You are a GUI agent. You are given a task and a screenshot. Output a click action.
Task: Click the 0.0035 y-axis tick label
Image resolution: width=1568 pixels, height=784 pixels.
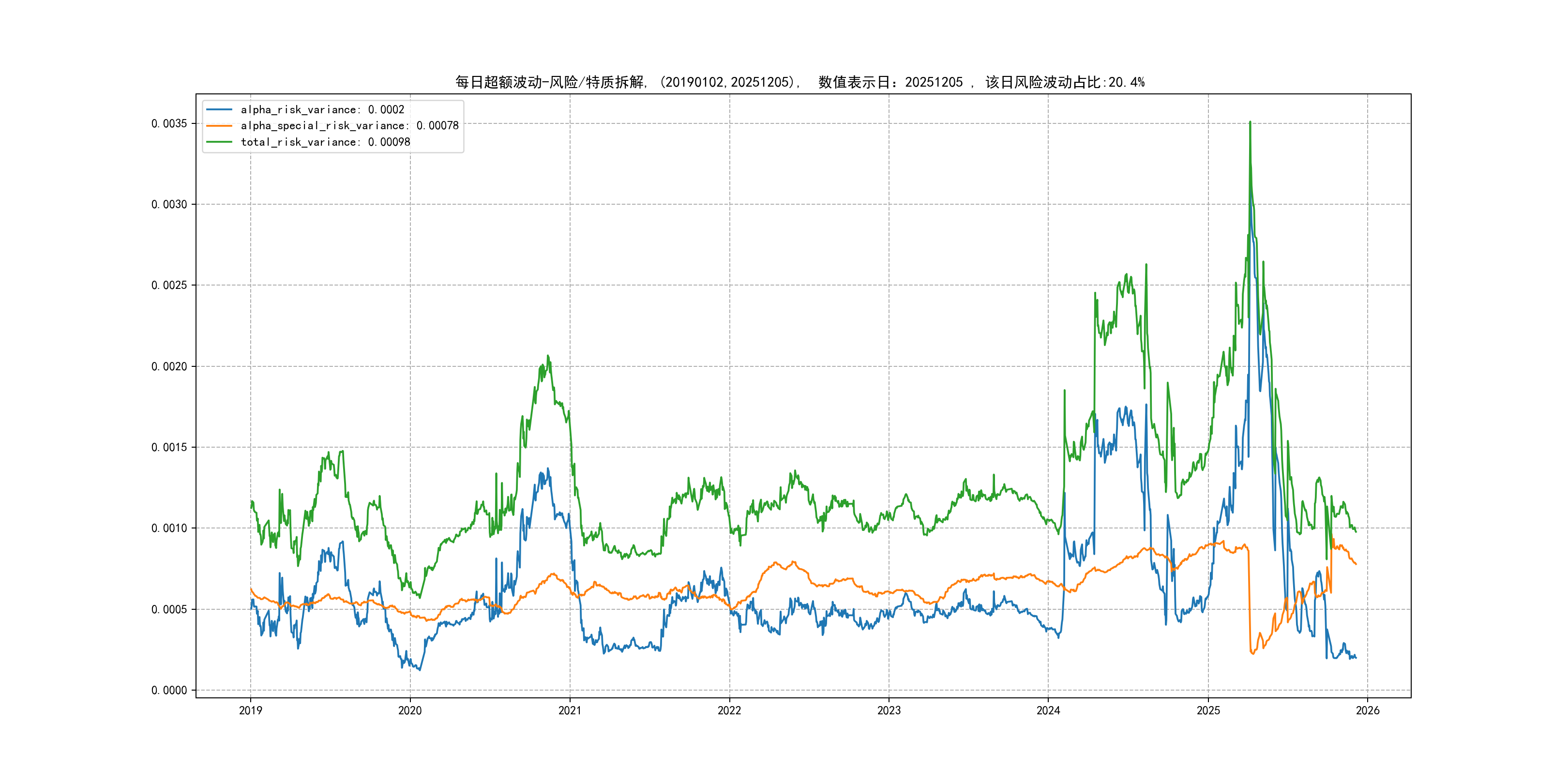coord(168,123)
